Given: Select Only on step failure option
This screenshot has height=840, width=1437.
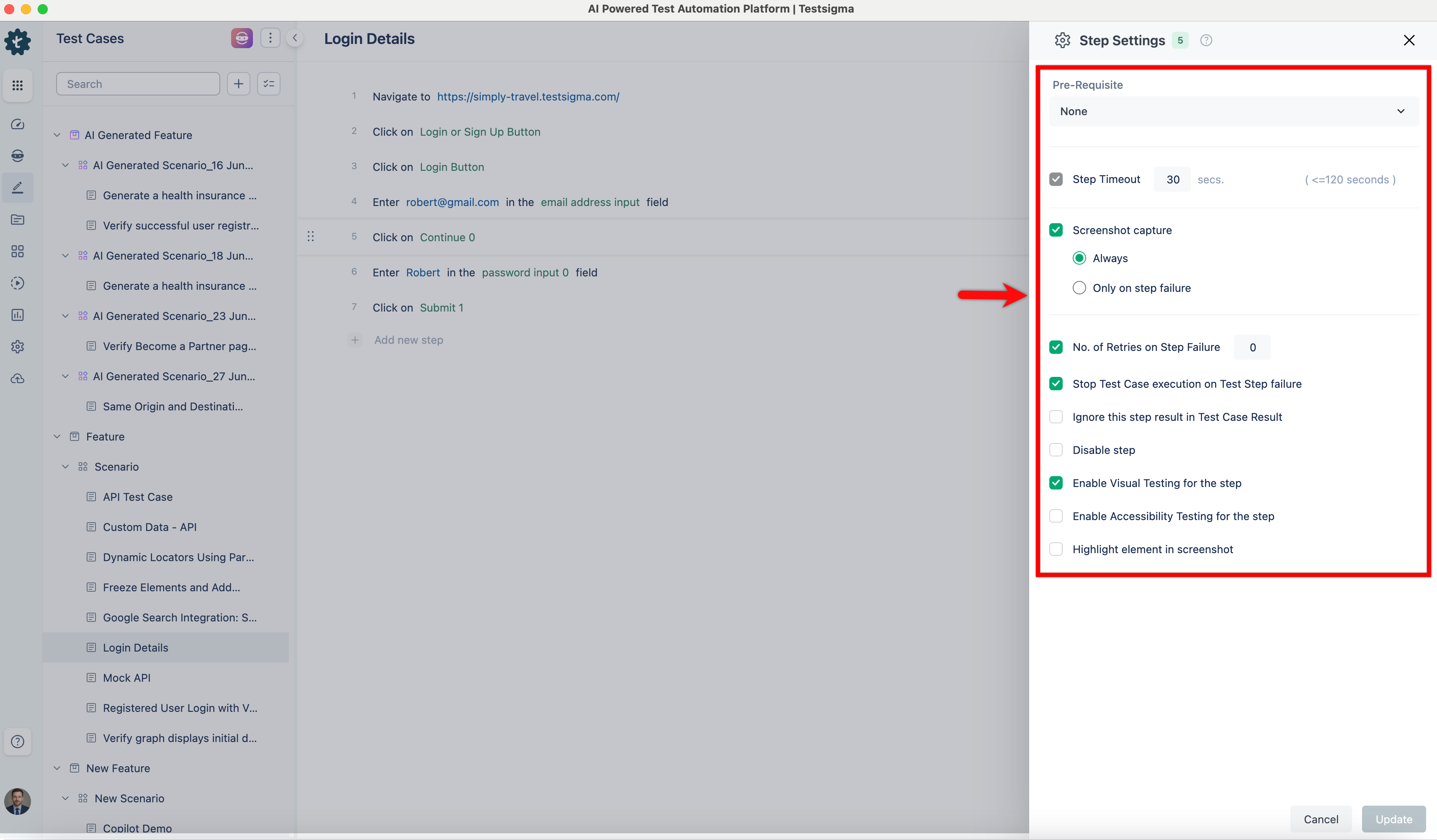Looking at the screenshot, I should point(1079,288).
